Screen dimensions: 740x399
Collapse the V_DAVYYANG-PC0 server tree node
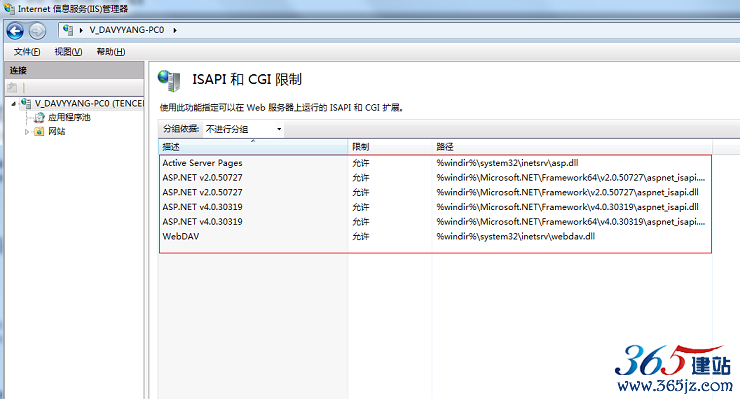pyautogui.click(x=14, y=103)
